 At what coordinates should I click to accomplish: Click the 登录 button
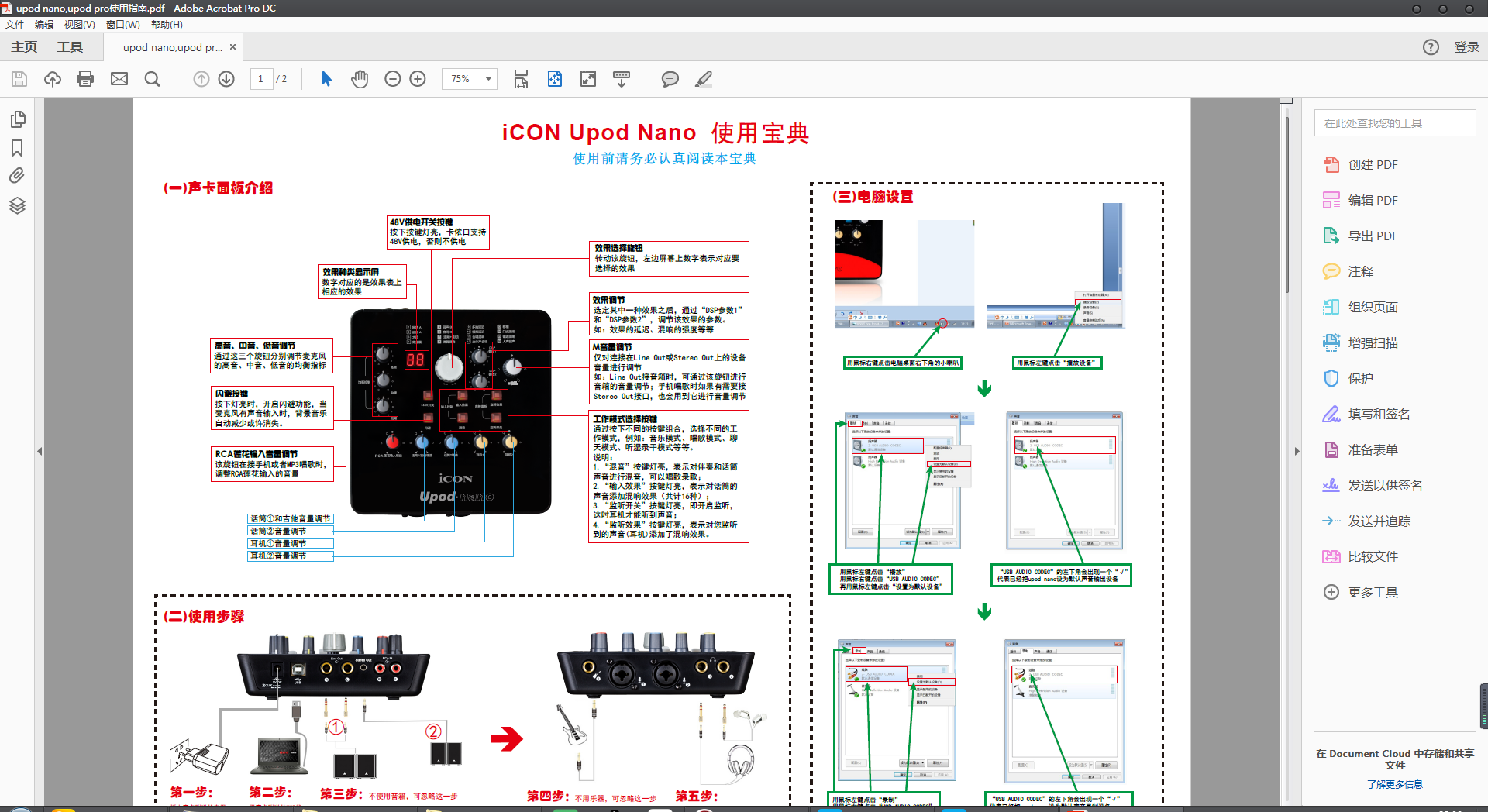1466,46
